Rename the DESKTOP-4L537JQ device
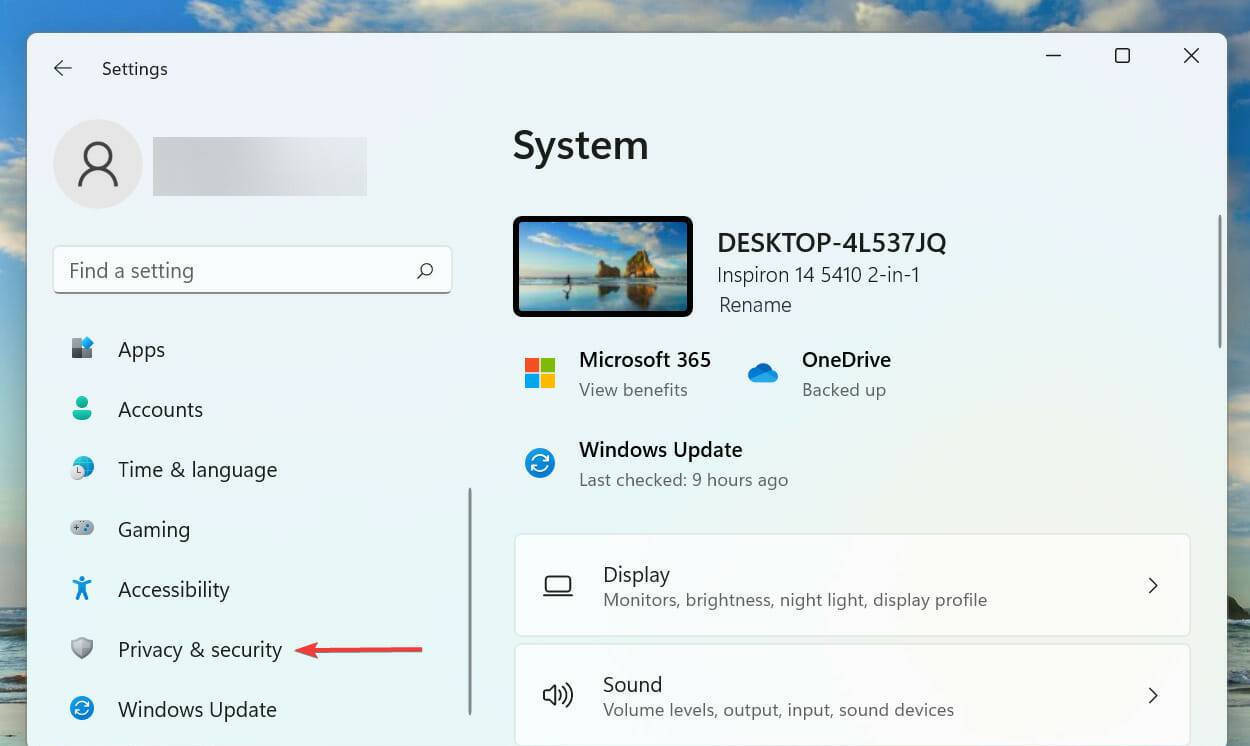The width and height of the screenshot is (1250, 746). [x=754, y=304]
